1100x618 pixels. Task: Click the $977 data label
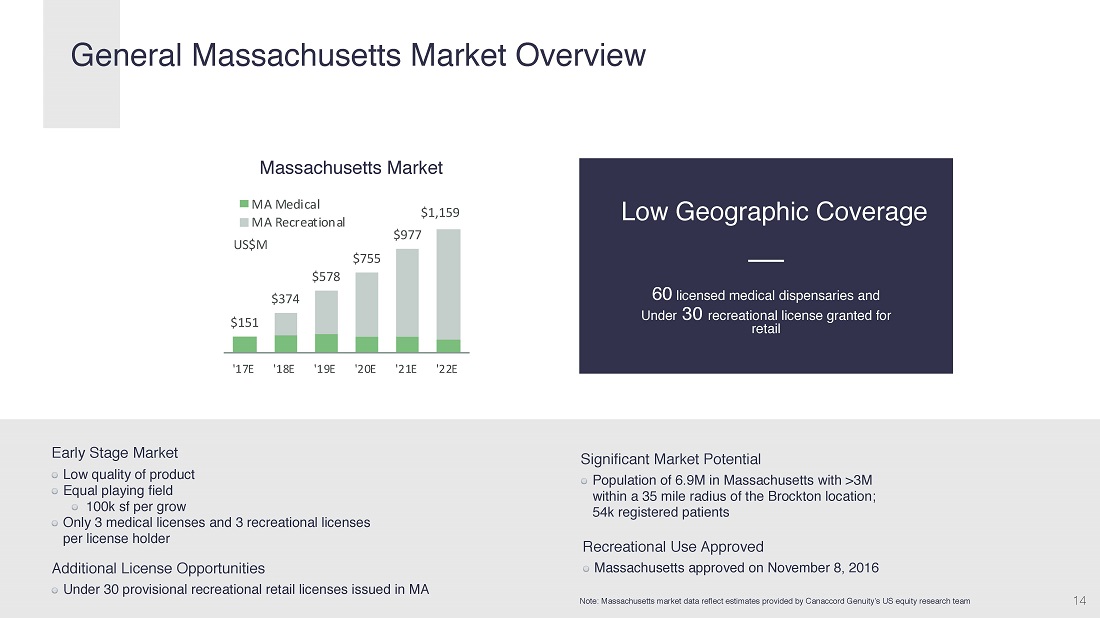pyautogui.click(x=408, y=234)
